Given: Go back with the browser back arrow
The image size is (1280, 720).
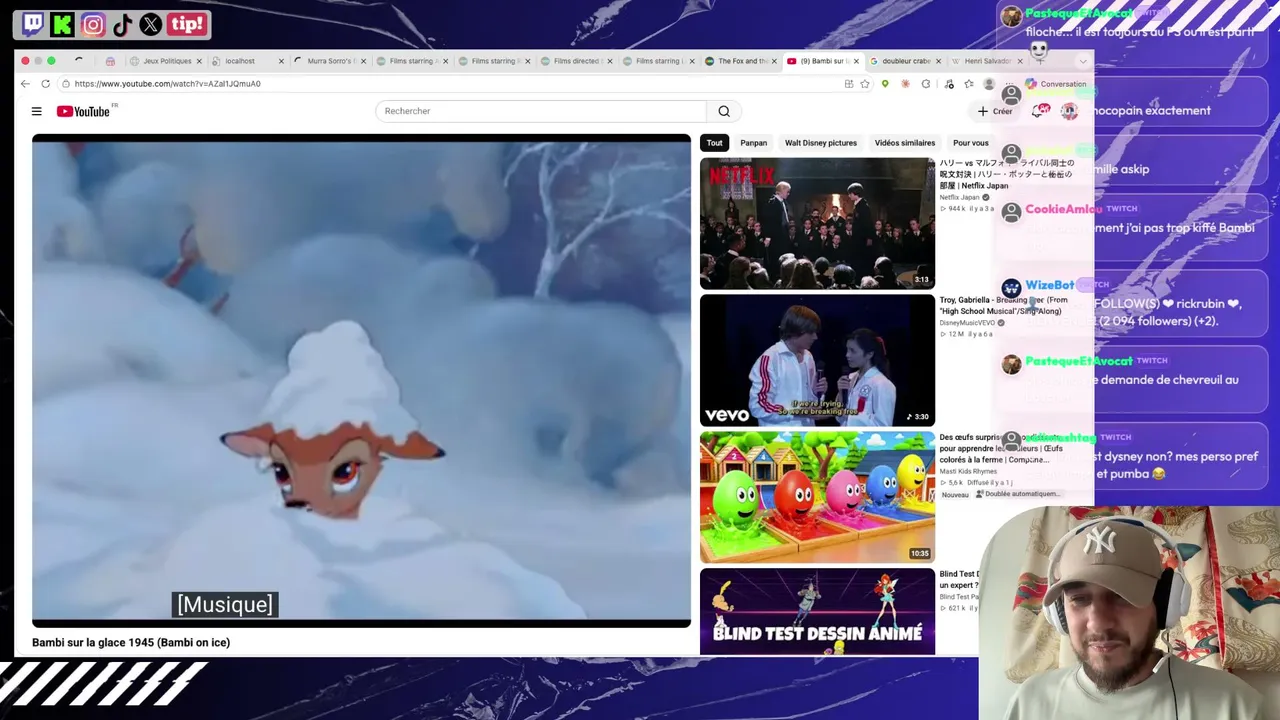Looking at the screenshot, I should 25,84.
